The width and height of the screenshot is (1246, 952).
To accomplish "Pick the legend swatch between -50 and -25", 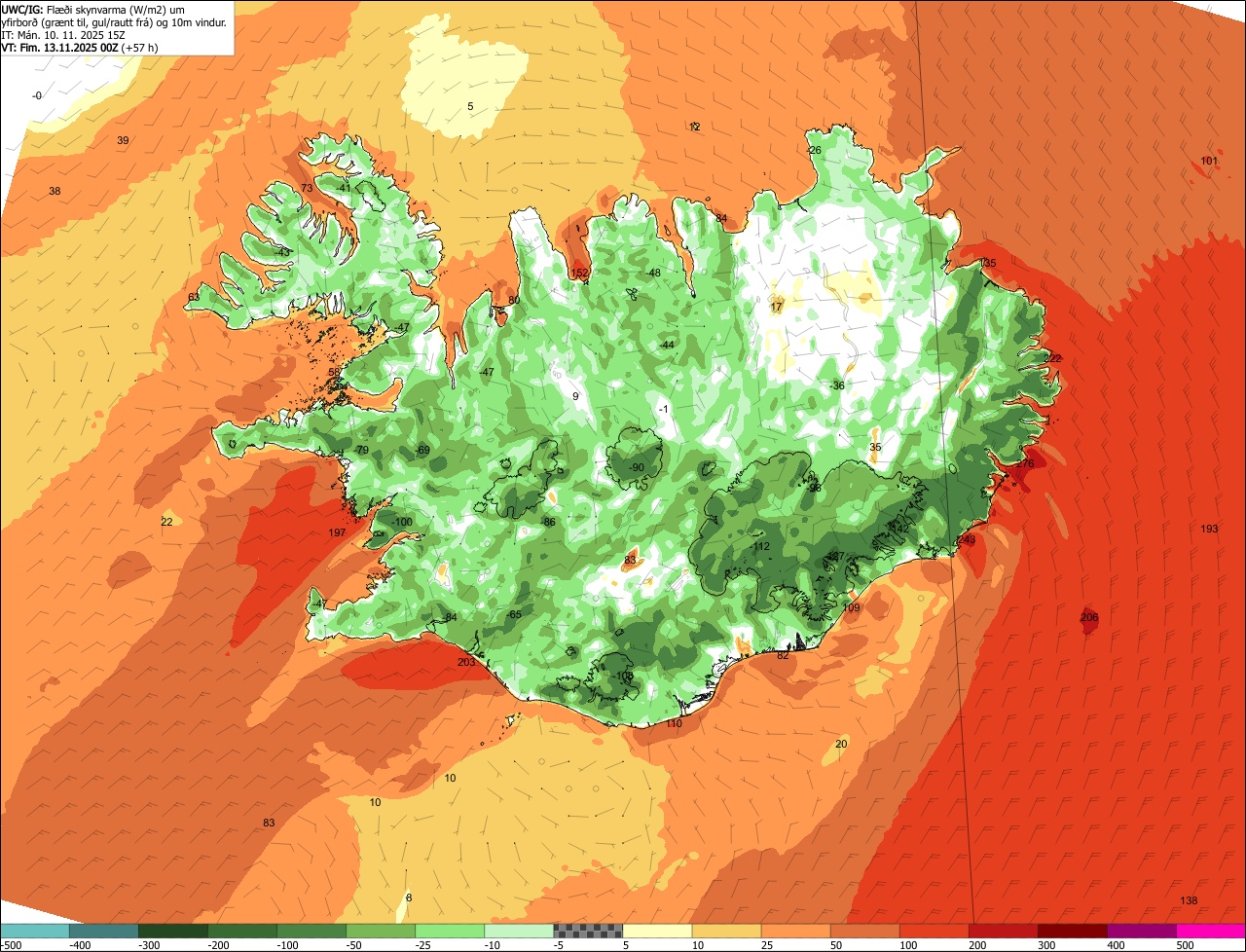I will pos(381,931).
